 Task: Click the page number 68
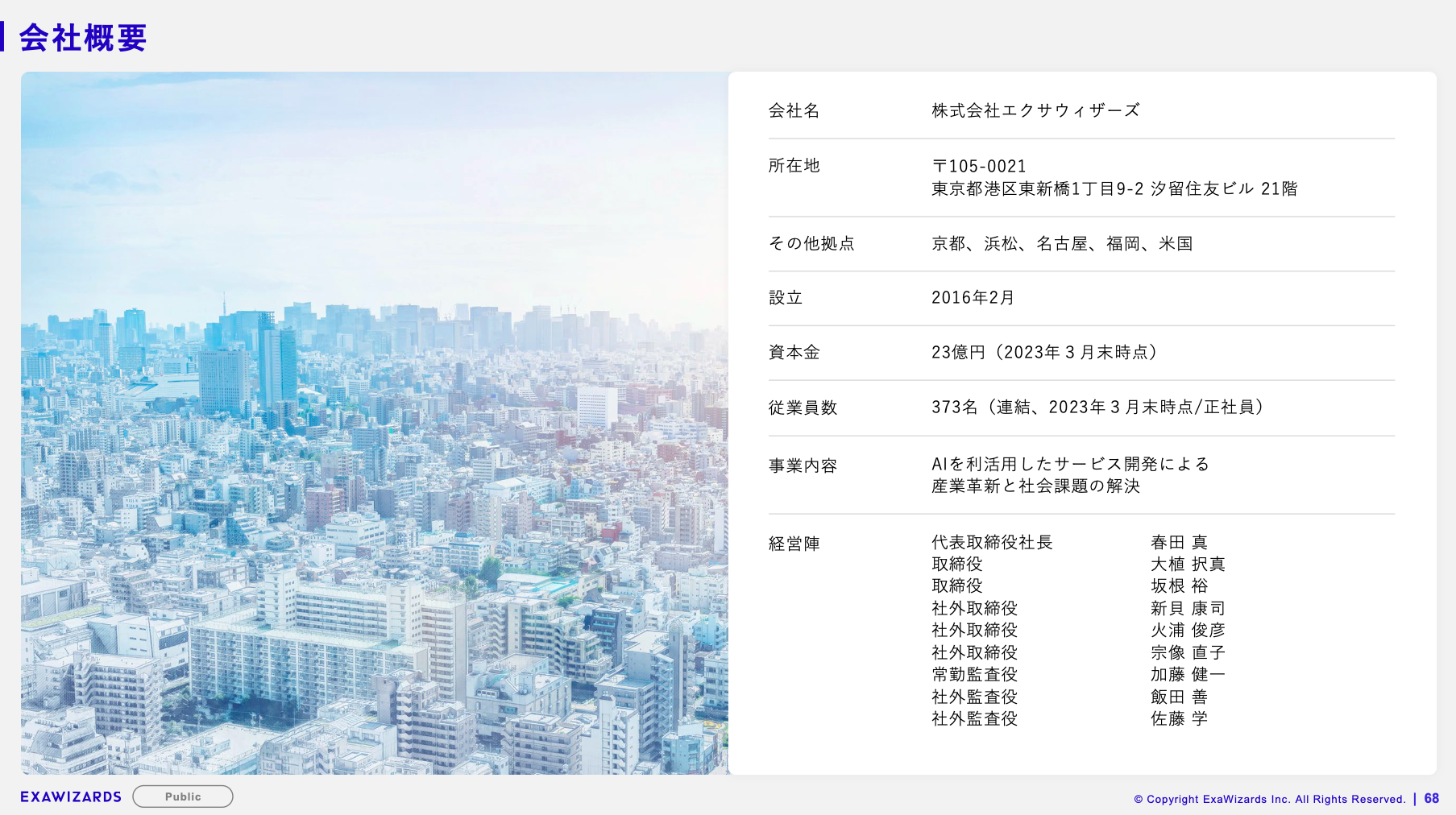coord(1432,798)
